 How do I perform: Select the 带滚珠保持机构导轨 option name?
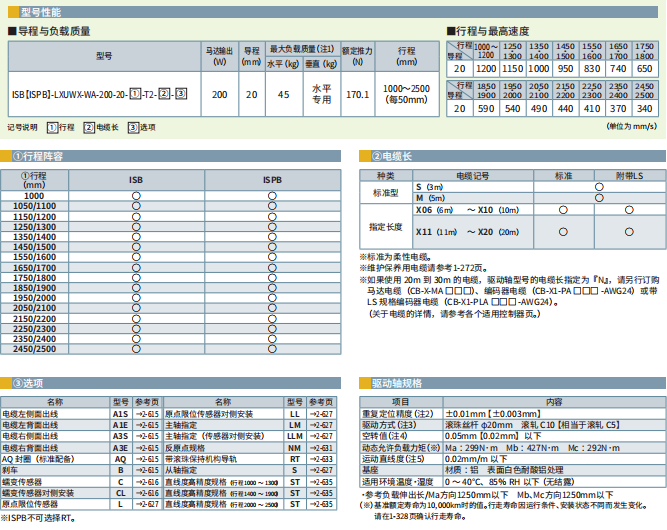point(201,459)
